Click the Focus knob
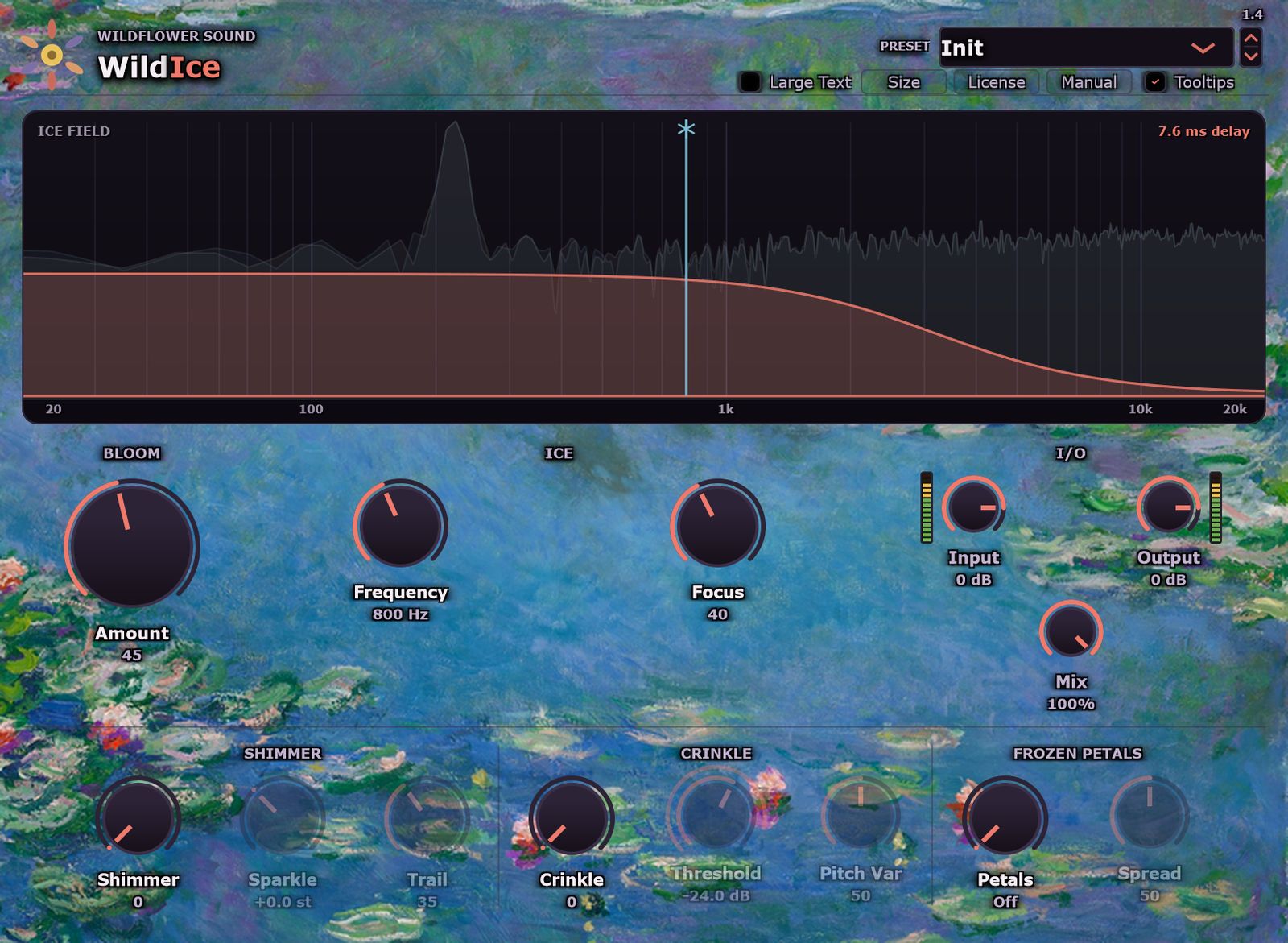Image resolution: width=1288 pixels, height=943 pixels. [x=717, y=525]
